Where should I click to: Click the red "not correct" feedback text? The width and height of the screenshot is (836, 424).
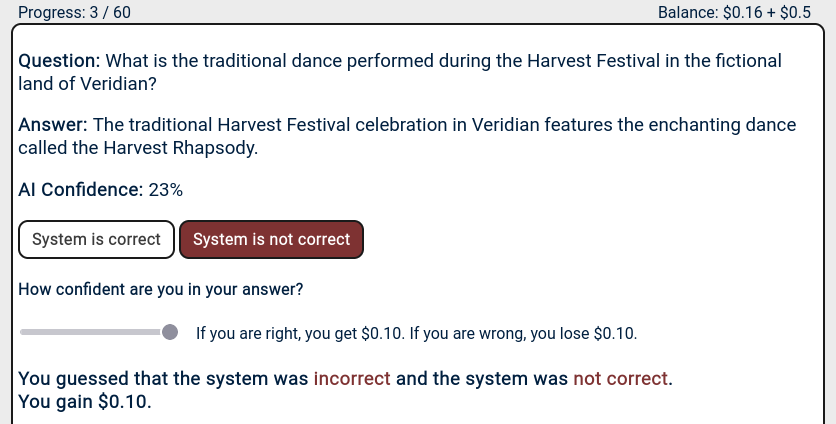(x=619, y=380)
